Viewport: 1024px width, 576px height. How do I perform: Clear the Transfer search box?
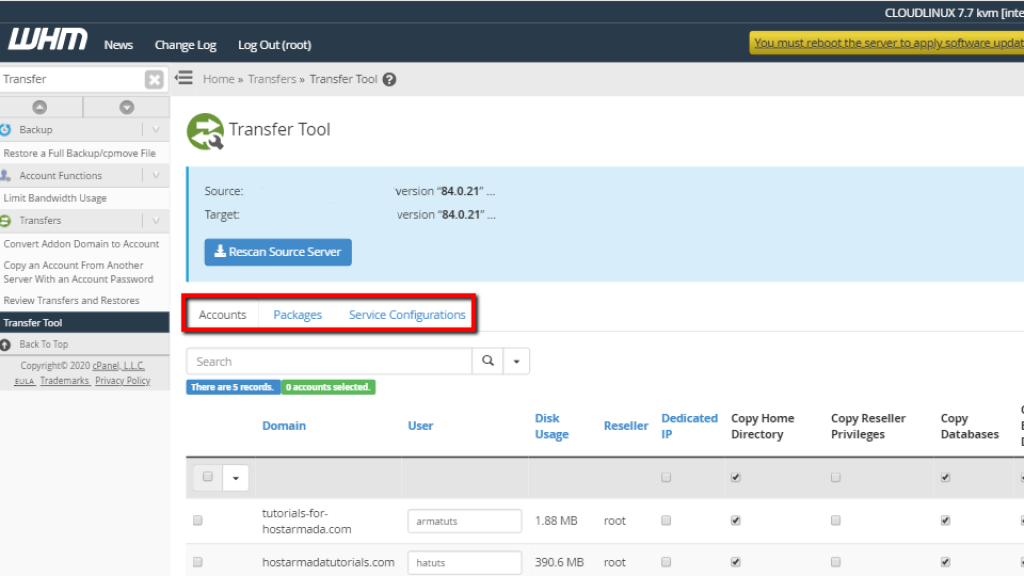154,79
